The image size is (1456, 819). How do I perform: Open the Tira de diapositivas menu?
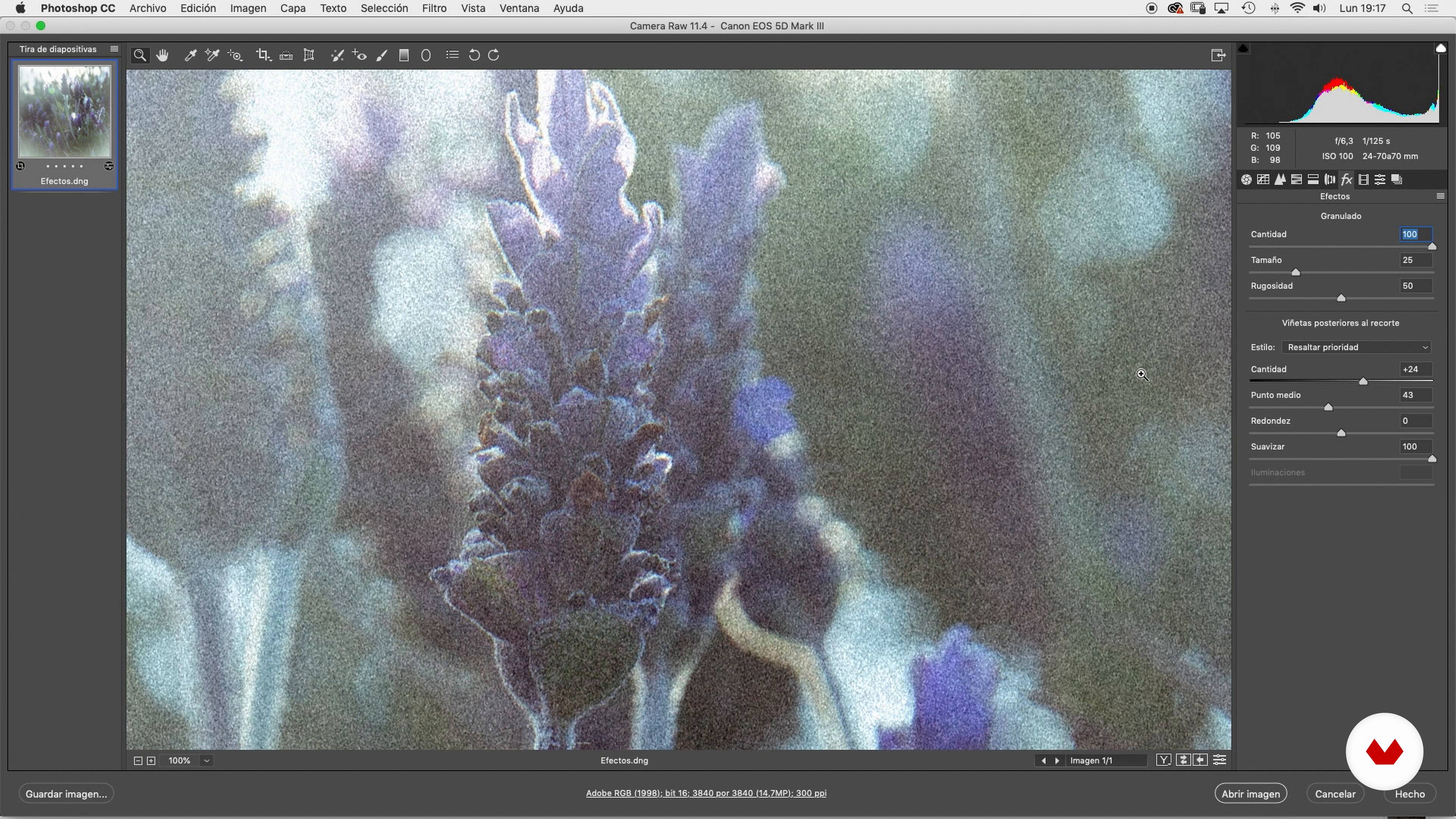(x=114, y=49)
